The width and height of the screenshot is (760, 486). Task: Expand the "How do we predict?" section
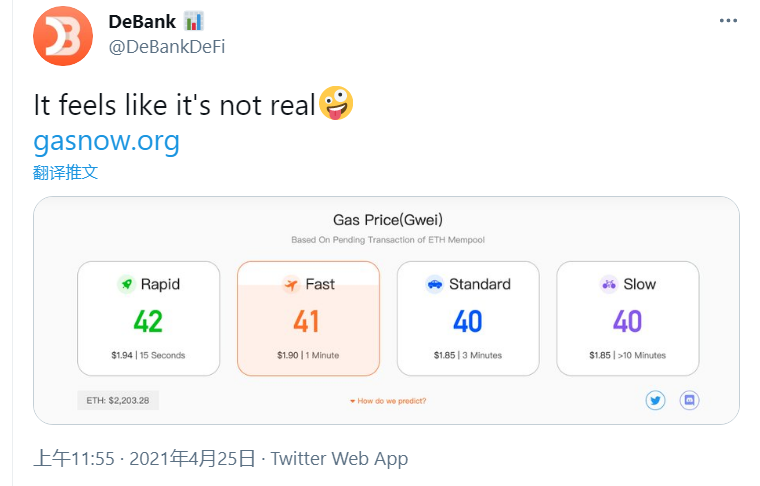(388, 401)
